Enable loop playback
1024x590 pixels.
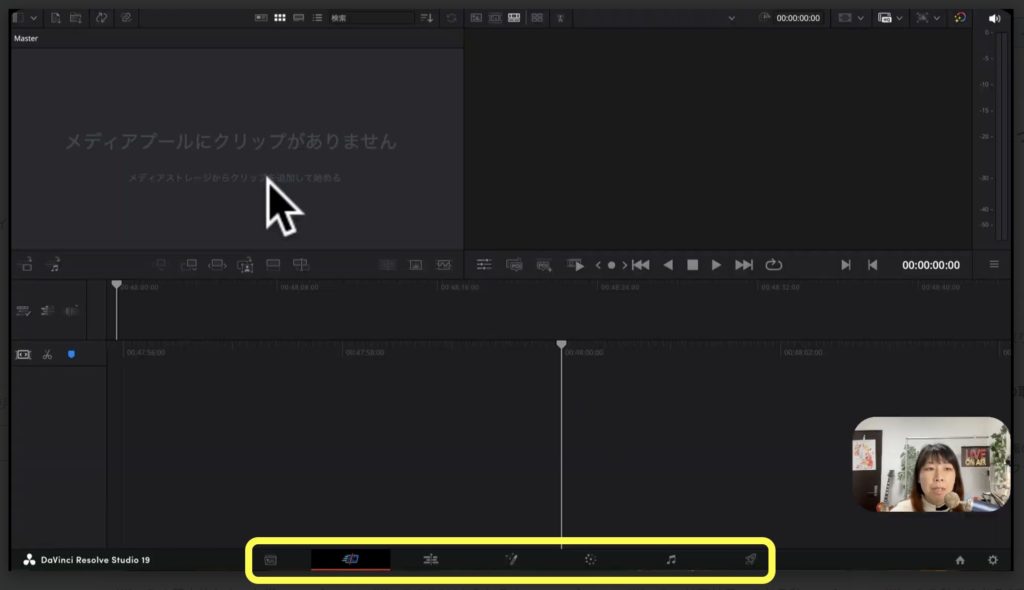(x=775, y=265)
